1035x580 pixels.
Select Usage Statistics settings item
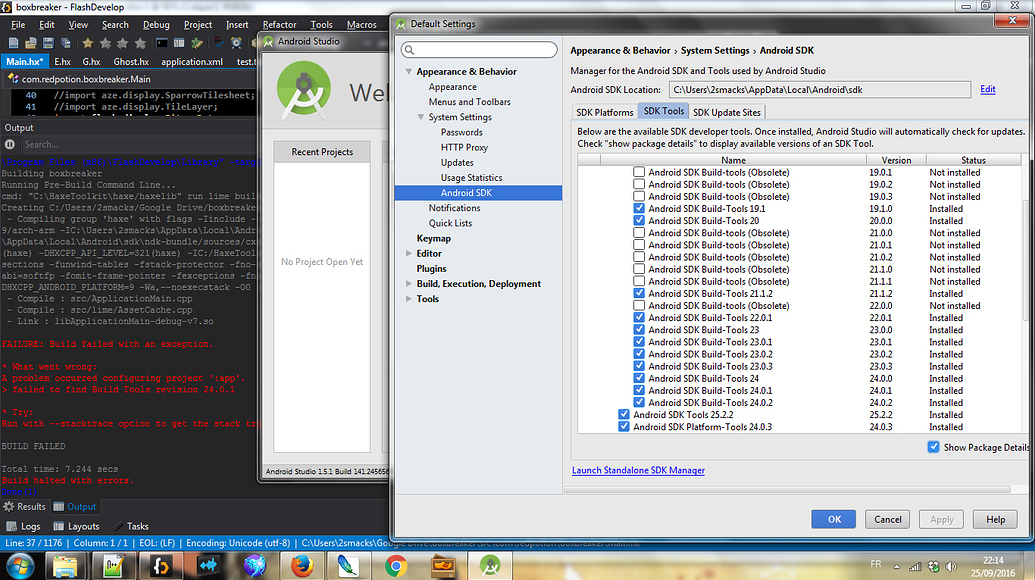click(x=471, y=177)
